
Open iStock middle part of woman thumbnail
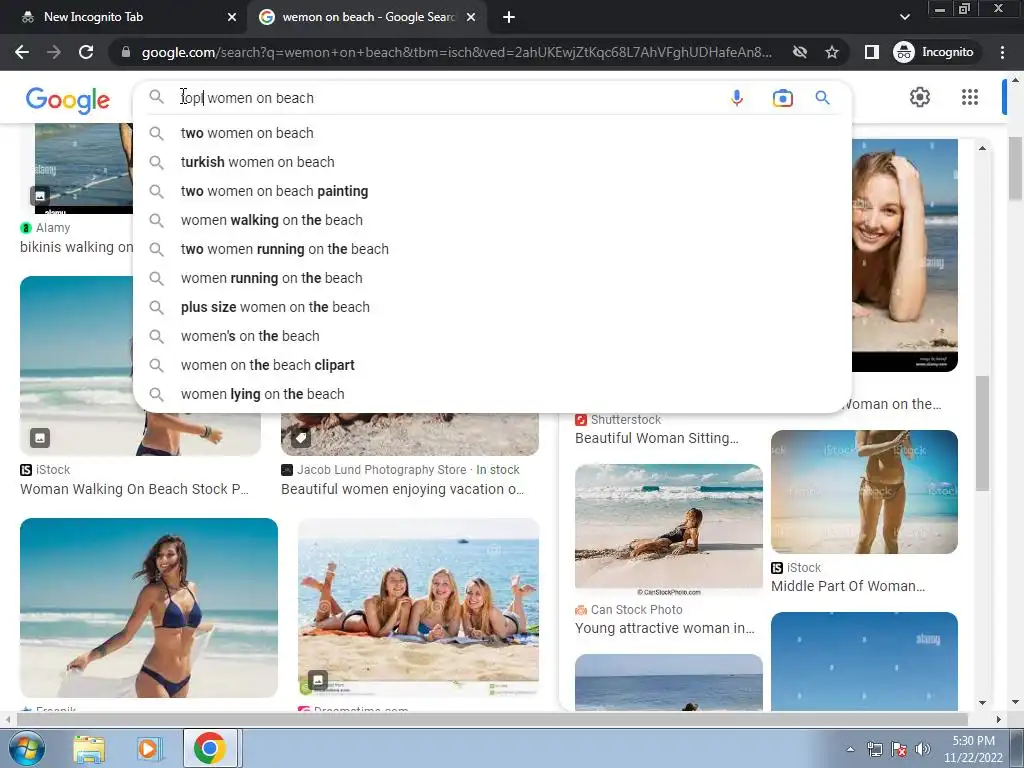tap(864, 492)
